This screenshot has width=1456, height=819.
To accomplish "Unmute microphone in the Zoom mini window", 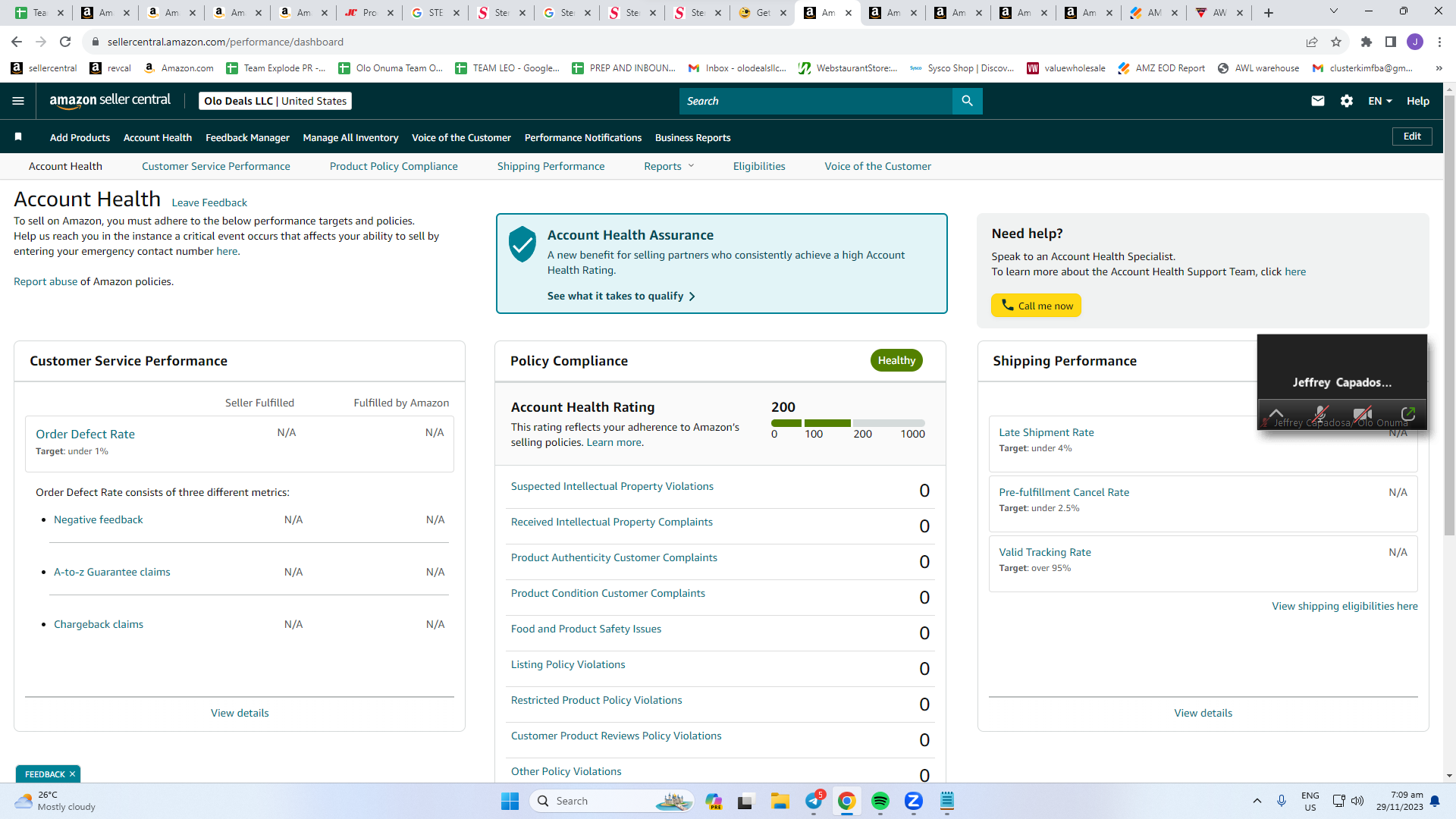I will coord(1321,414).
